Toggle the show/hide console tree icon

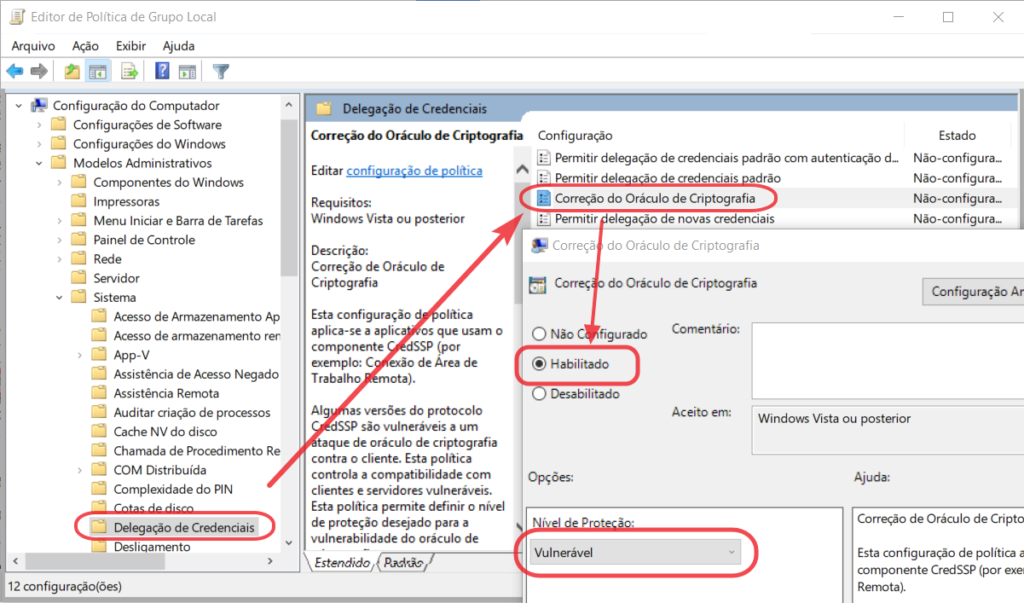click(x=98, y=71)
